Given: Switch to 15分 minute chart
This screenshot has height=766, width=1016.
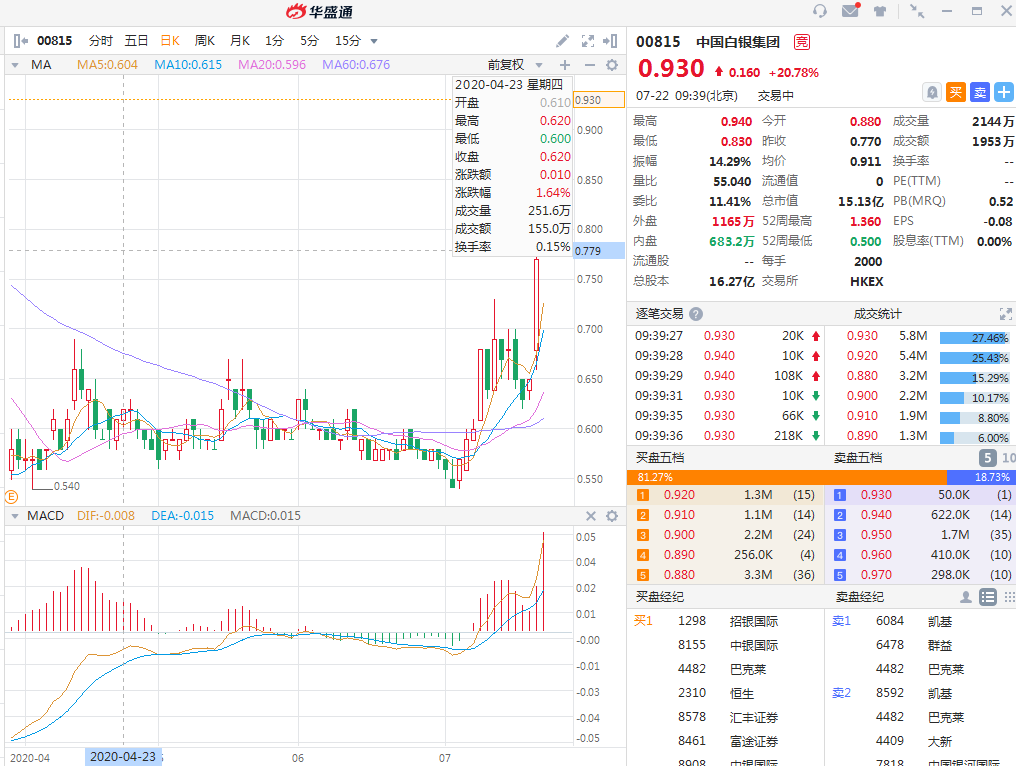Looking at the screenshot, I should click(x=348, y=41).
